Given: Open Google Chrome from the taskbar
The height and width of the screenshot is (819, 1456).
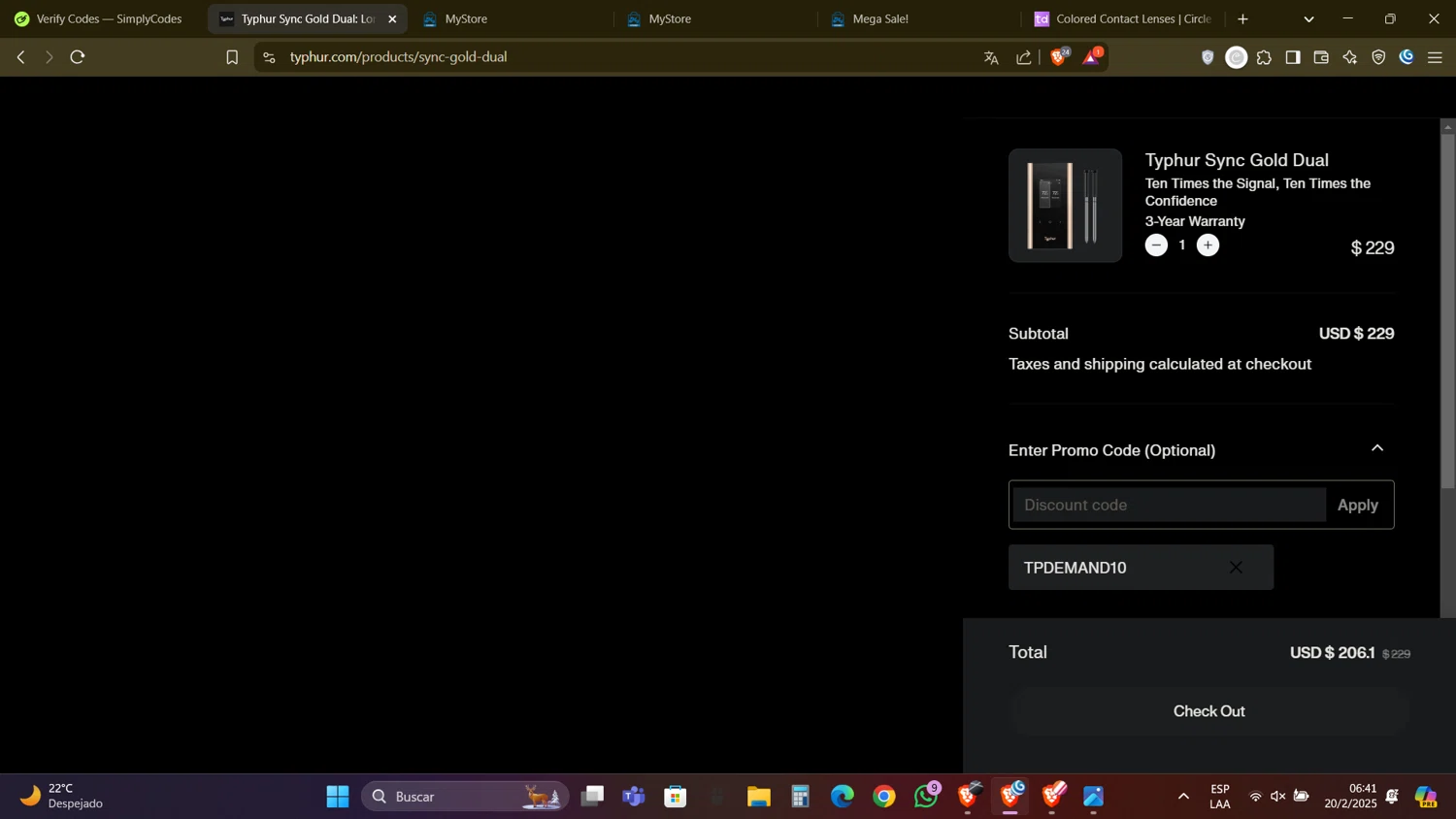Looking at the screenshot, I should point(884,797).
